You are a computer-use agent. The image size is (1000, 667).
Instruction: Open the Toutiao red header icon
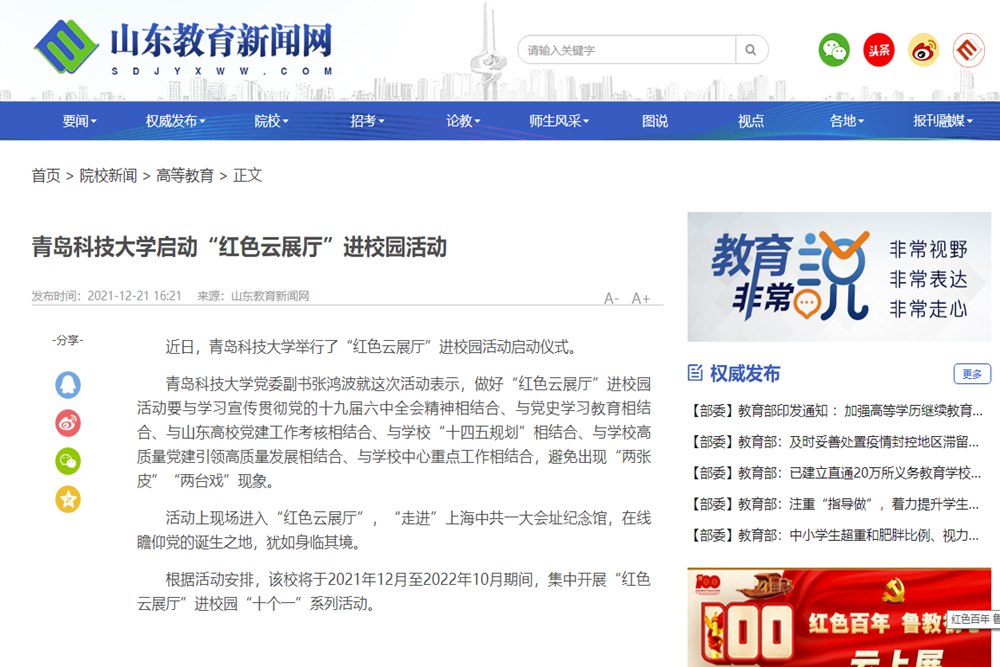point(879,50)
